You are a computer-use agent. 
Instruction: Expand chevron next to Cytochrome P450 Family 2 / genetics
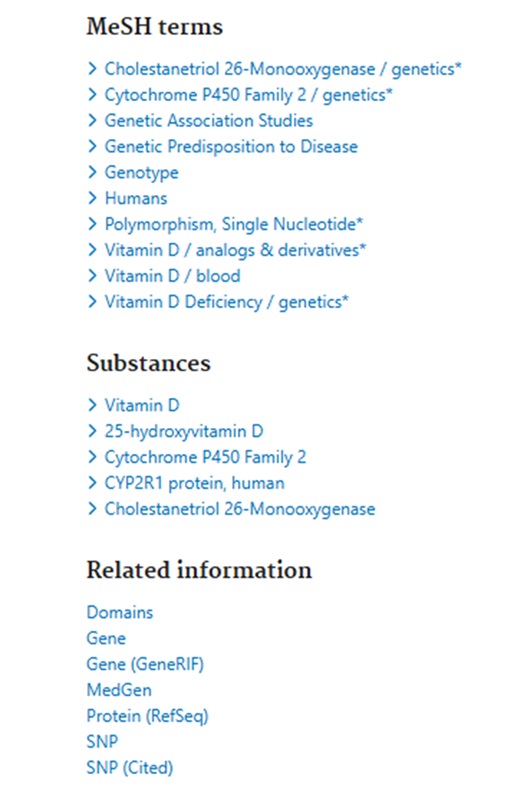[92, 94]
